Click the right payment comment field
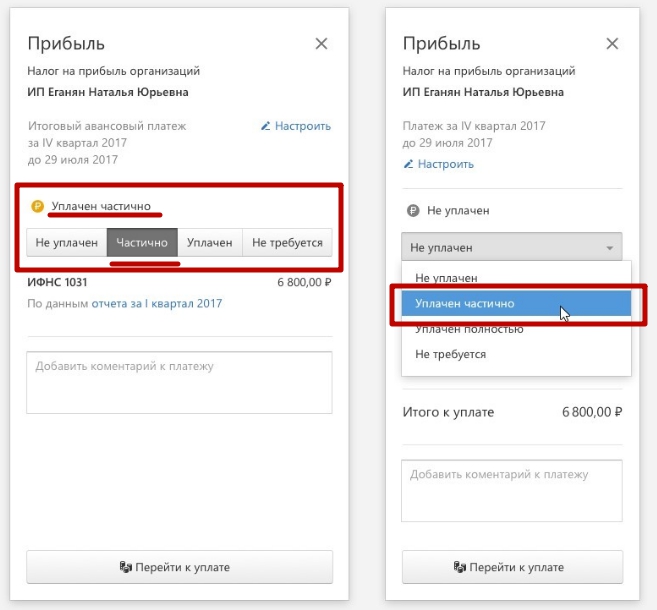This screenshot has width=657, height=610. [512, 490]
